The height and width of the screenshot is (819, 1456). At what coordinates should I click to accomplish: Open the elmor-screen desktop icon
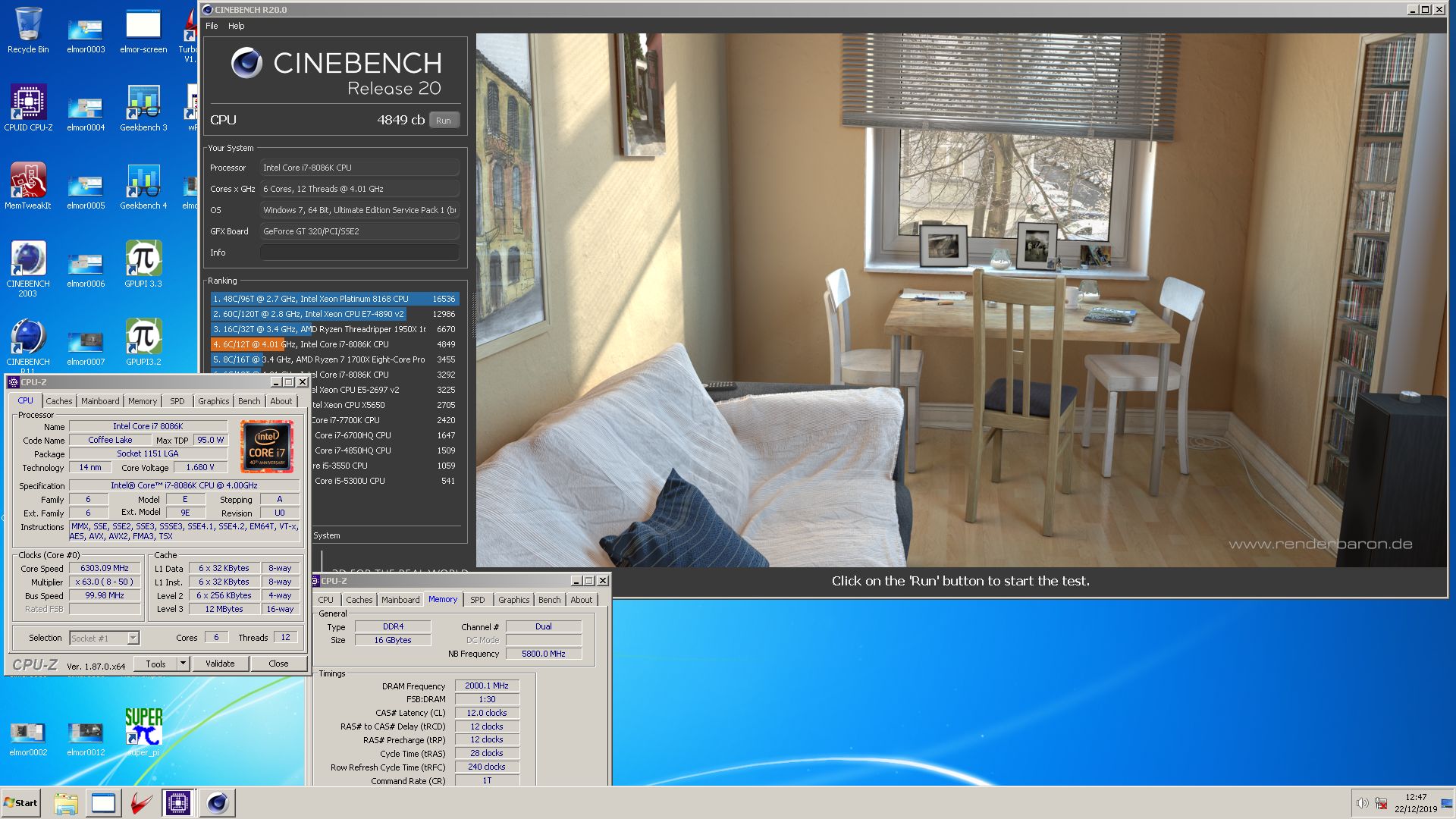(x=143, y=31)
